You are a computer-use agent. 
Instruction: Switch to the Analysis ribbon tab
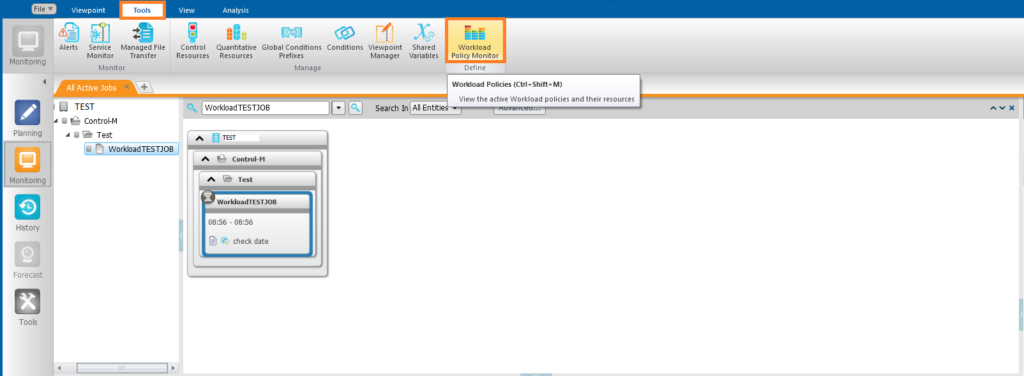pos(235,10)
